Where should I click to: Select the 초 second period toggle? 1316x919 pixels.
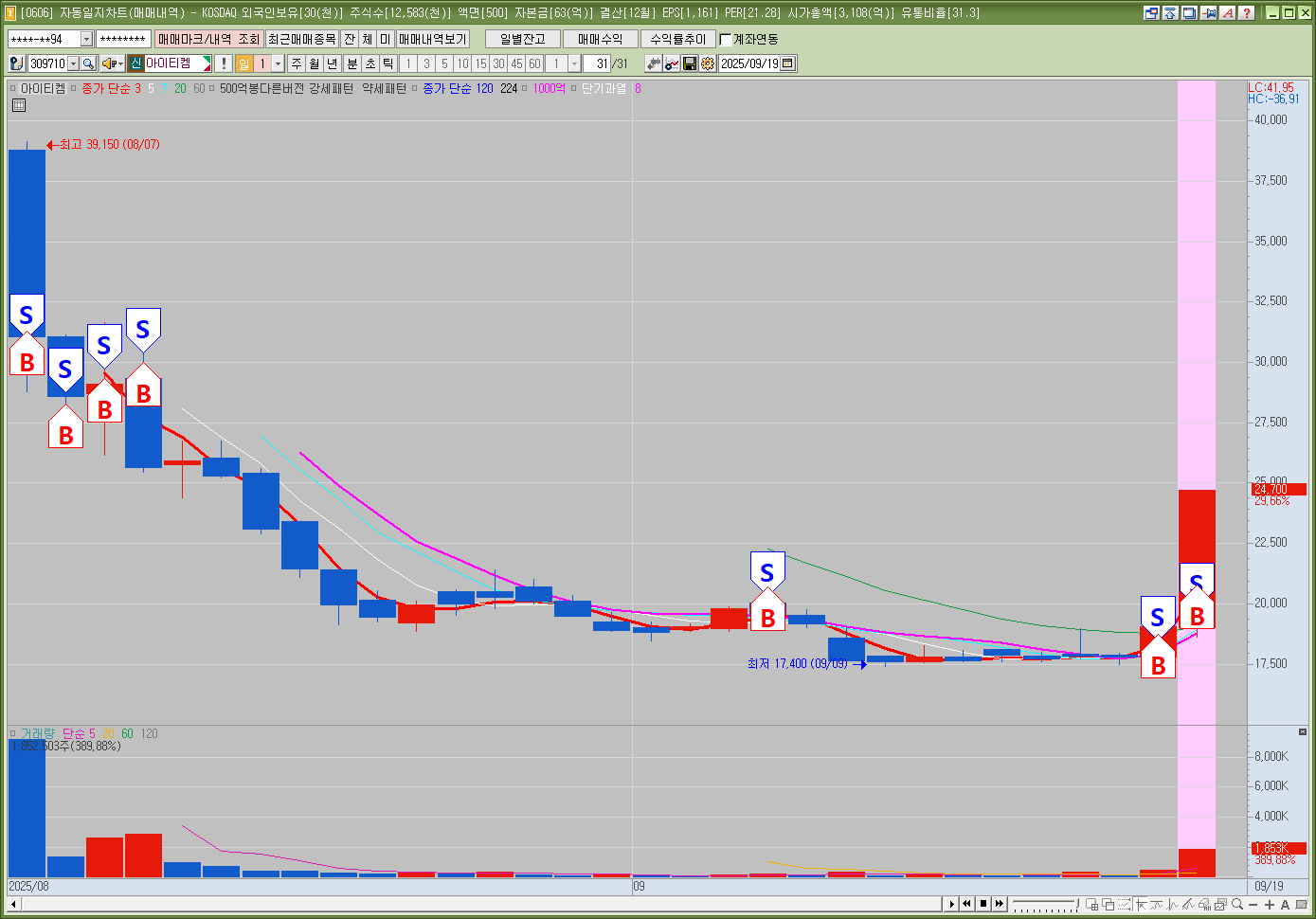tap(370, 63)
